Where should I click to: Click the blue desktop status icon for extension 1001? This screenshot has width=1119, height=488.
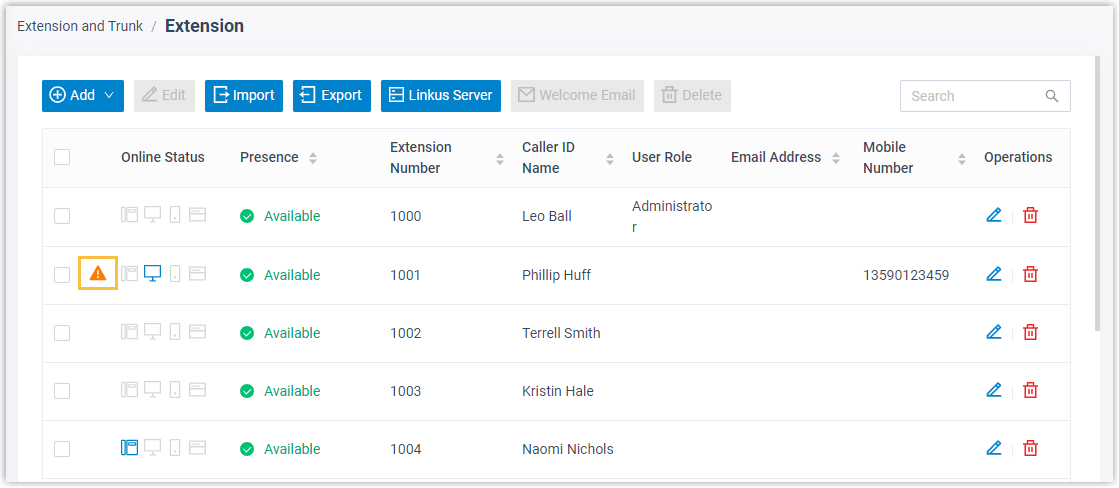point(152,273)
